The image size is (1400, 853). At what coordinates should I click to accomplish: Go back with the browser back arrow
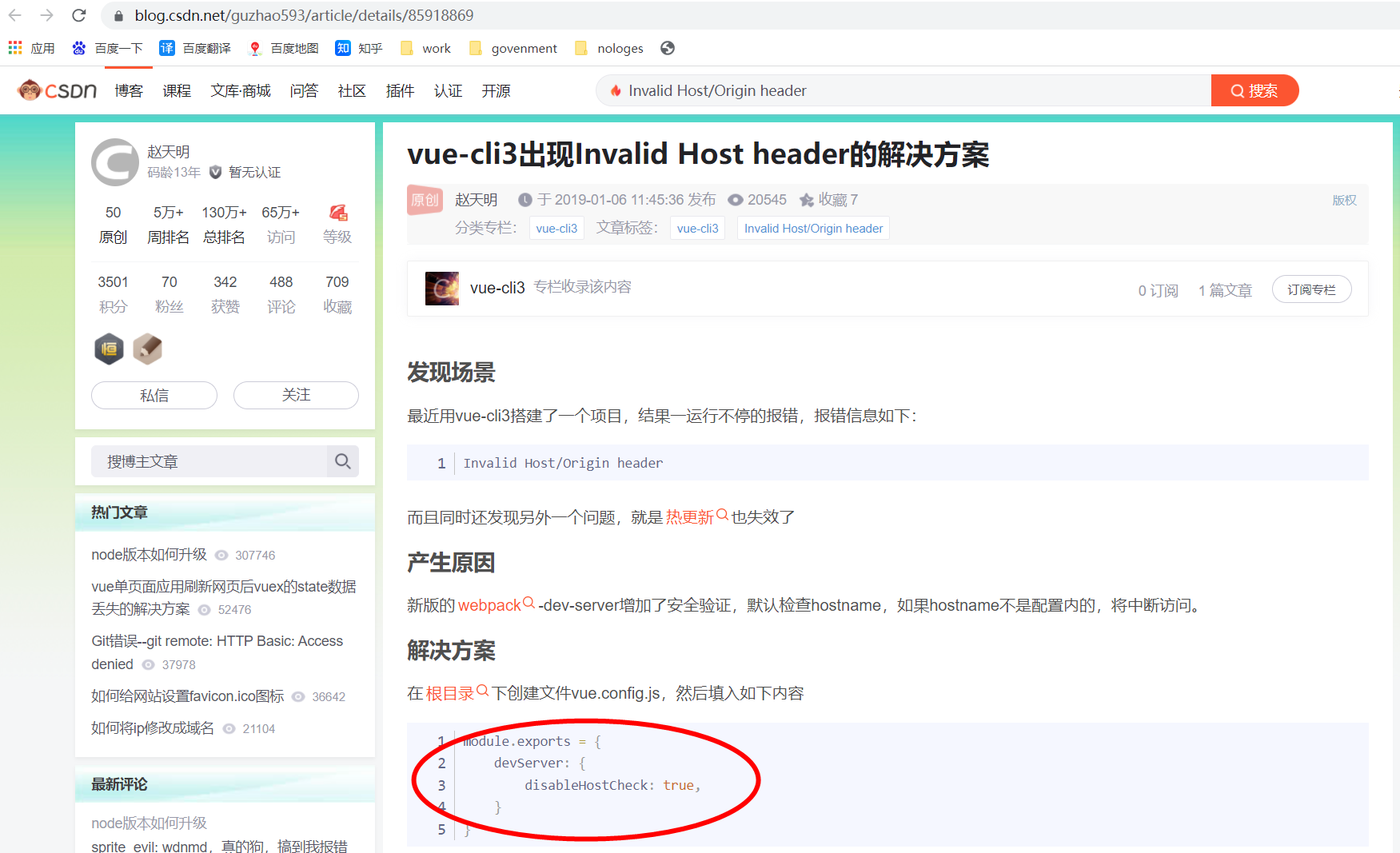click(15, 15)
